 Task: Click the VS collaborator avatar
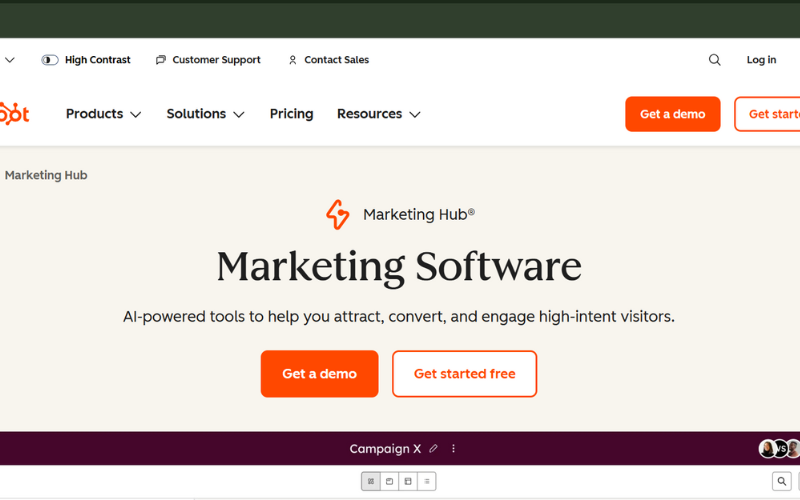[781, 448]
